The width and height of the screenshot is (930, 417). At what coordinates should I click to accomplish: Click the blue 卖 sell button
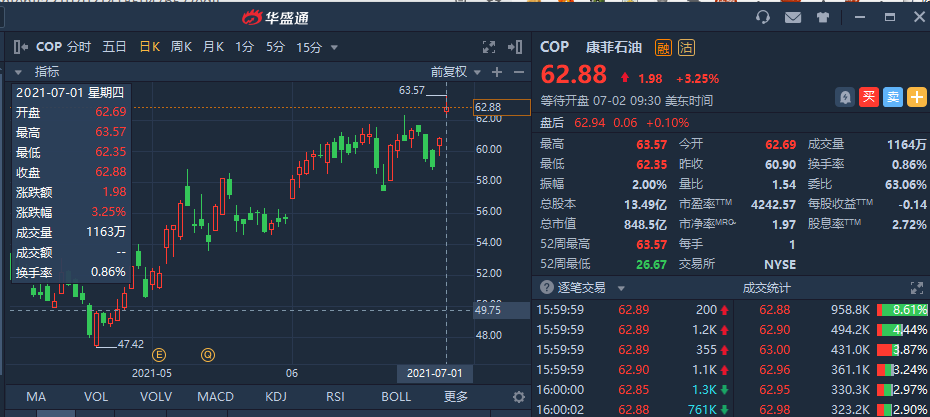(893, 97)
